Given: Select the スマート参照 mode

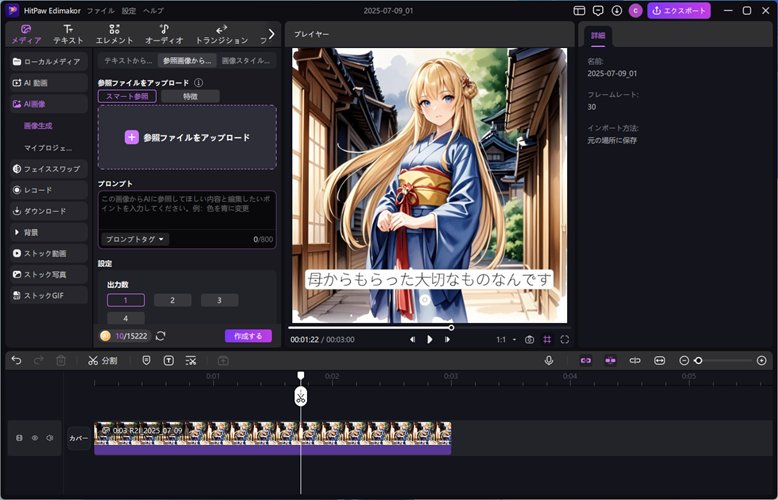Looking at the screenshot, I should (x=127, y=96).
